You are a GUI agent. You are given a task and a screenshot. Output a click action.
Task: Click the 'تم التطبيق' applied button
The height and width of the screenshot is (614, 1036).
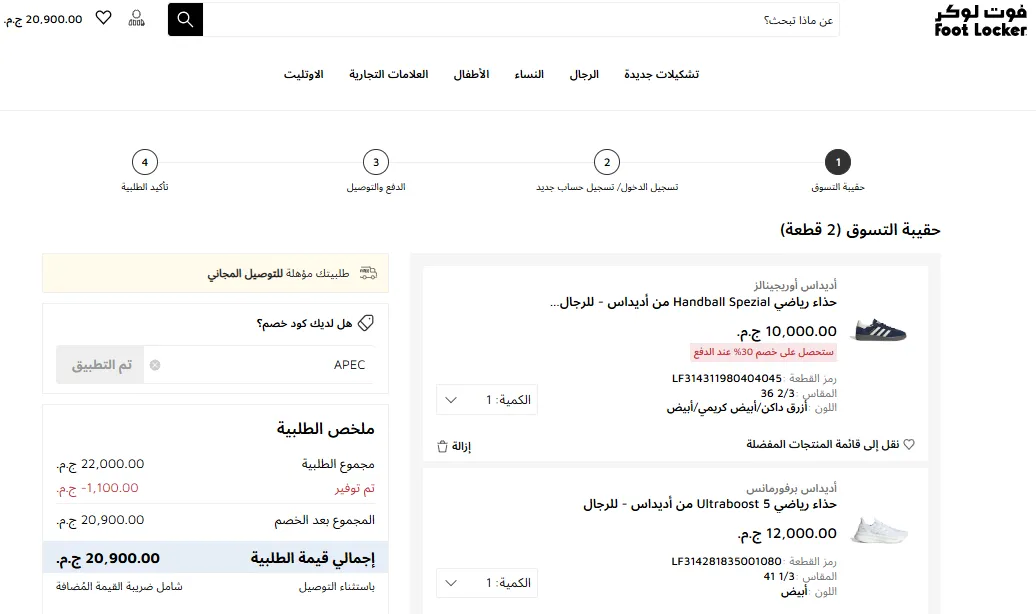tap(100, 365)
